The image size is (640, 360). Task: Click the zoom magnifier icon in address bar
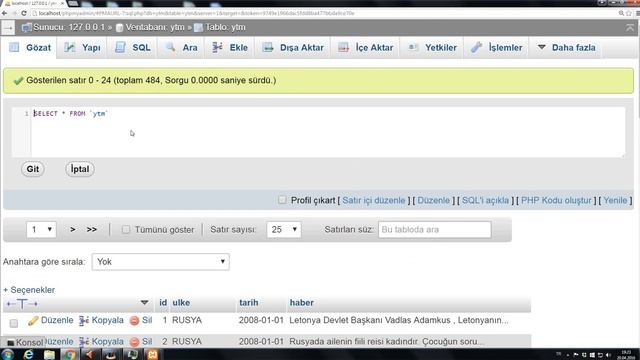pos(621,13)
